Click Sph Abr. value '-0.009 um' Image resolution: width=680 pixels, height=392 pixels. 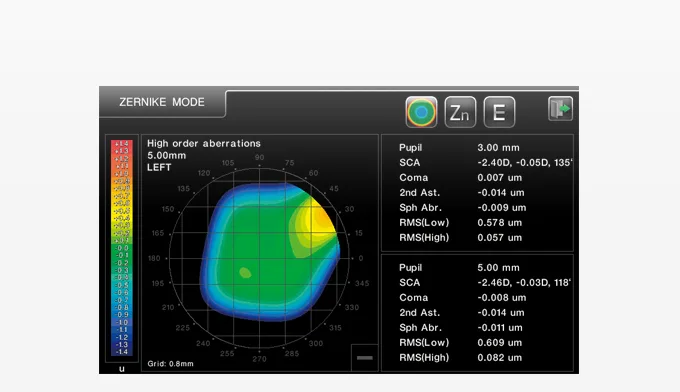pyautogui.click(x=502, y=208)
